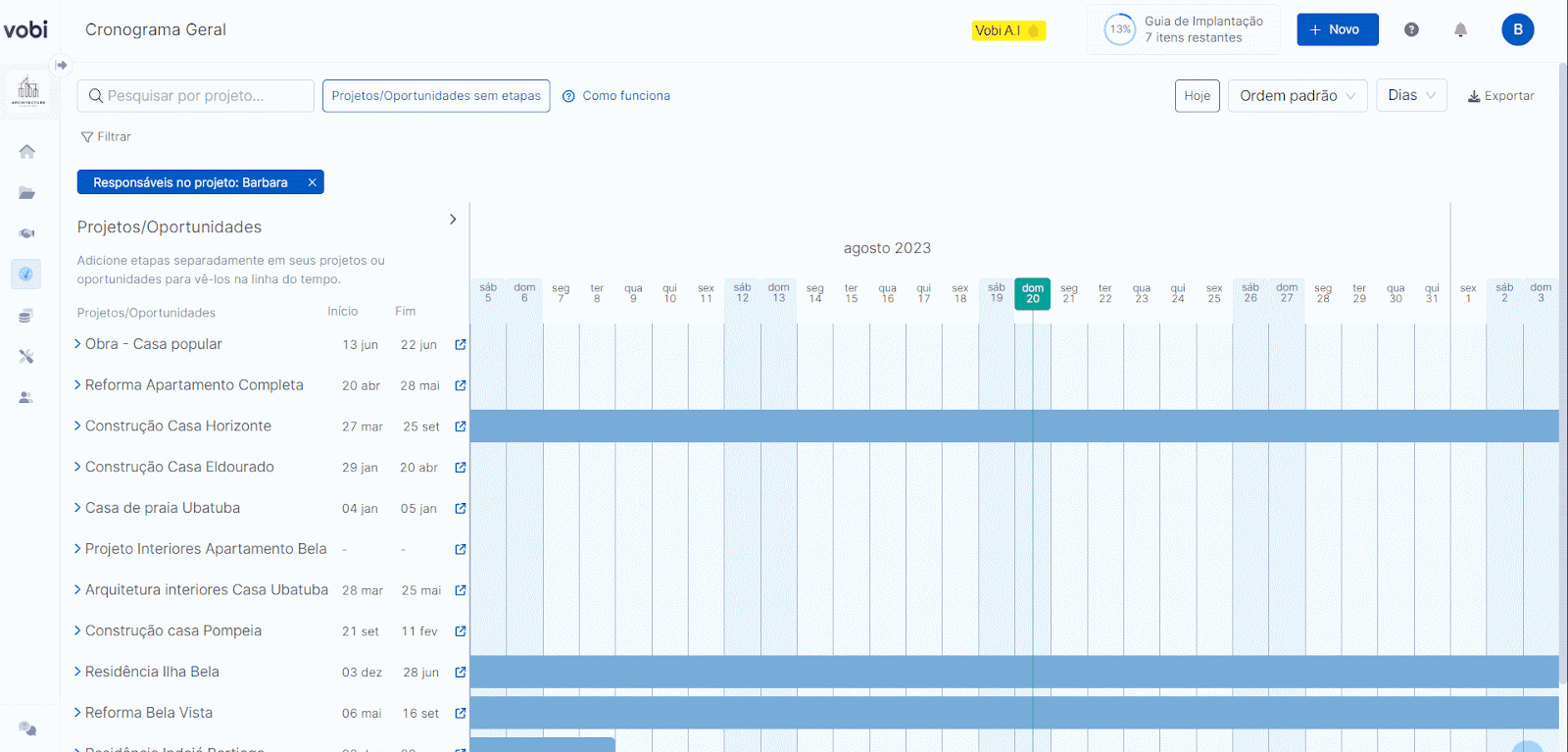This screenshot has width=1568, height=752.
Task: Open Reforma Apartamento Completa external link icon
Action: (x=461, y=385)
